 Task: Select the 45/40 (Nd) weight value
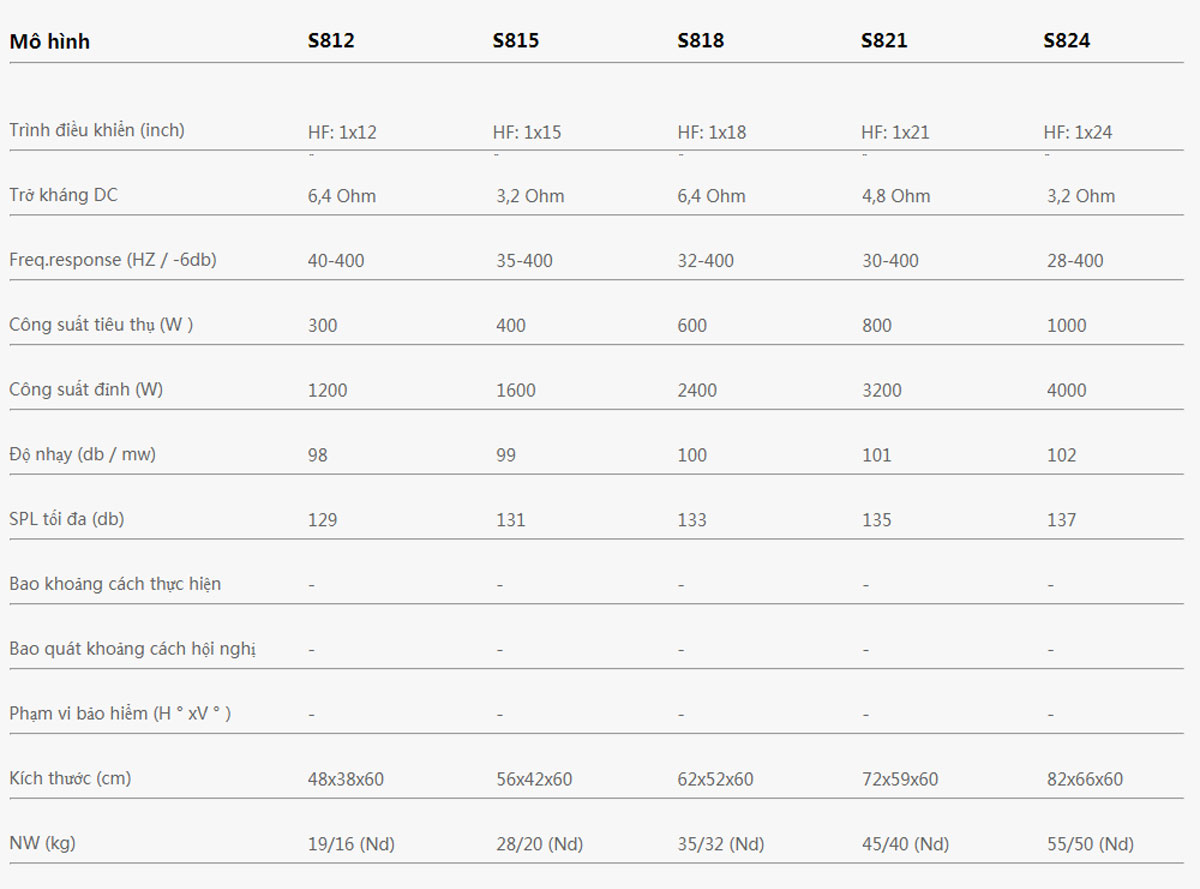[905, 844]
